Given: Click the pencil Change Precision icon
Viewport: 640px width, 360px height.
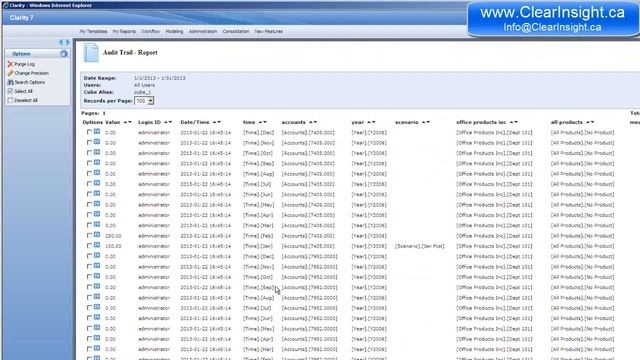Looking at the screenshot, I should [10, 73].
